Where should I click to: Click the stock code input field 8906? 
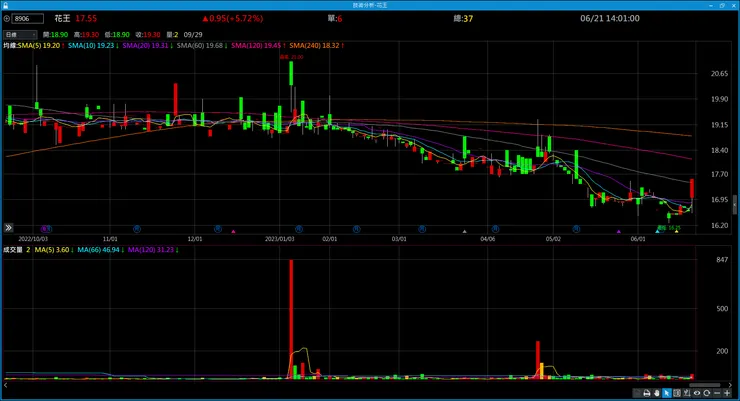pos(27,19)
